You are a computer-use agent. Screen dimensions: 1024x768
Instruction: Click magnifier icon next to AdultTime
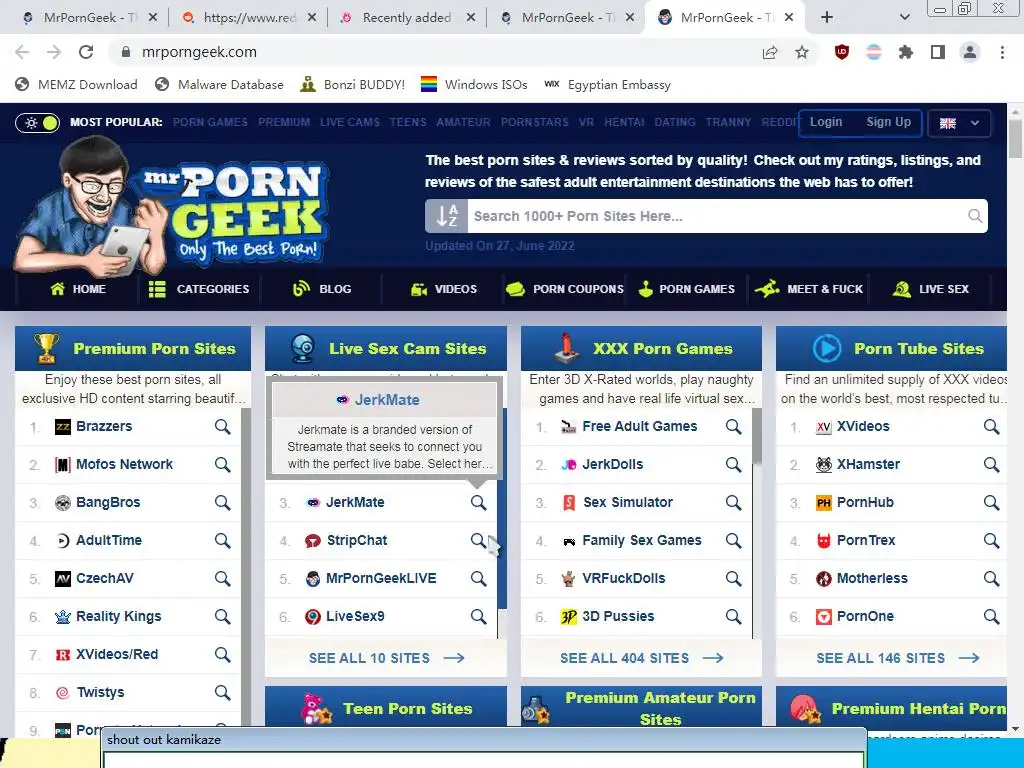click(x=223, y=541)
